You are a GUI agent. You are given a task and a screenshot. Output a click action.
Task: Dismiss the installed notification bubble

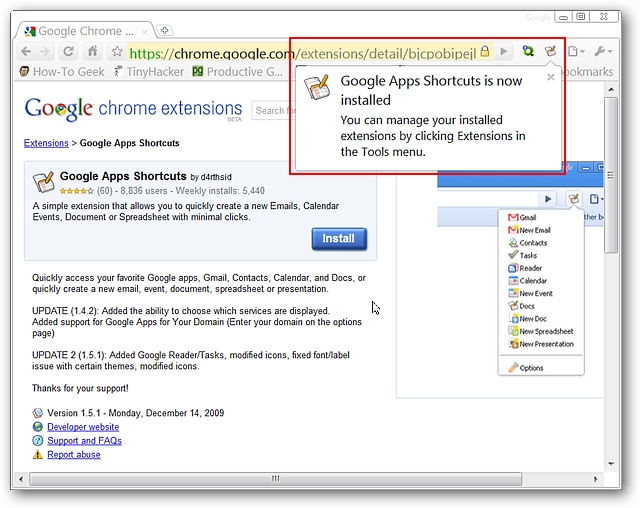pyautogui.click(x=551, y=77)
